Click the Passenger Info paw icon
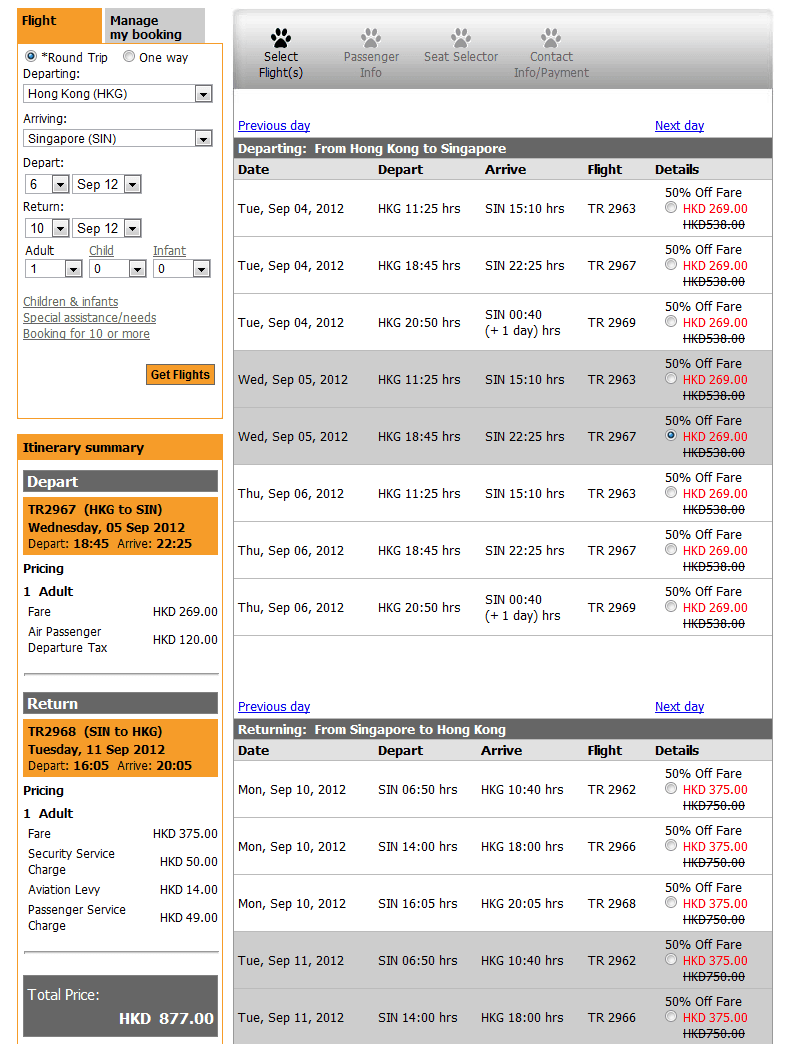Viewport: 790px width, 1044px height. (x=371, y=38)
